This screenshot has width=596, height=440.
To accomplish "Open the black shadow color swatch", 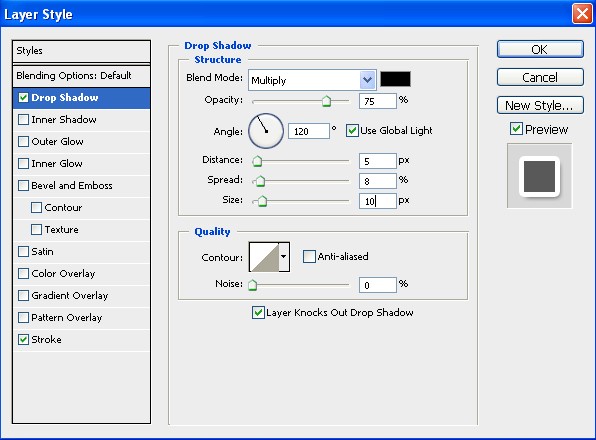I will (395, 79).
